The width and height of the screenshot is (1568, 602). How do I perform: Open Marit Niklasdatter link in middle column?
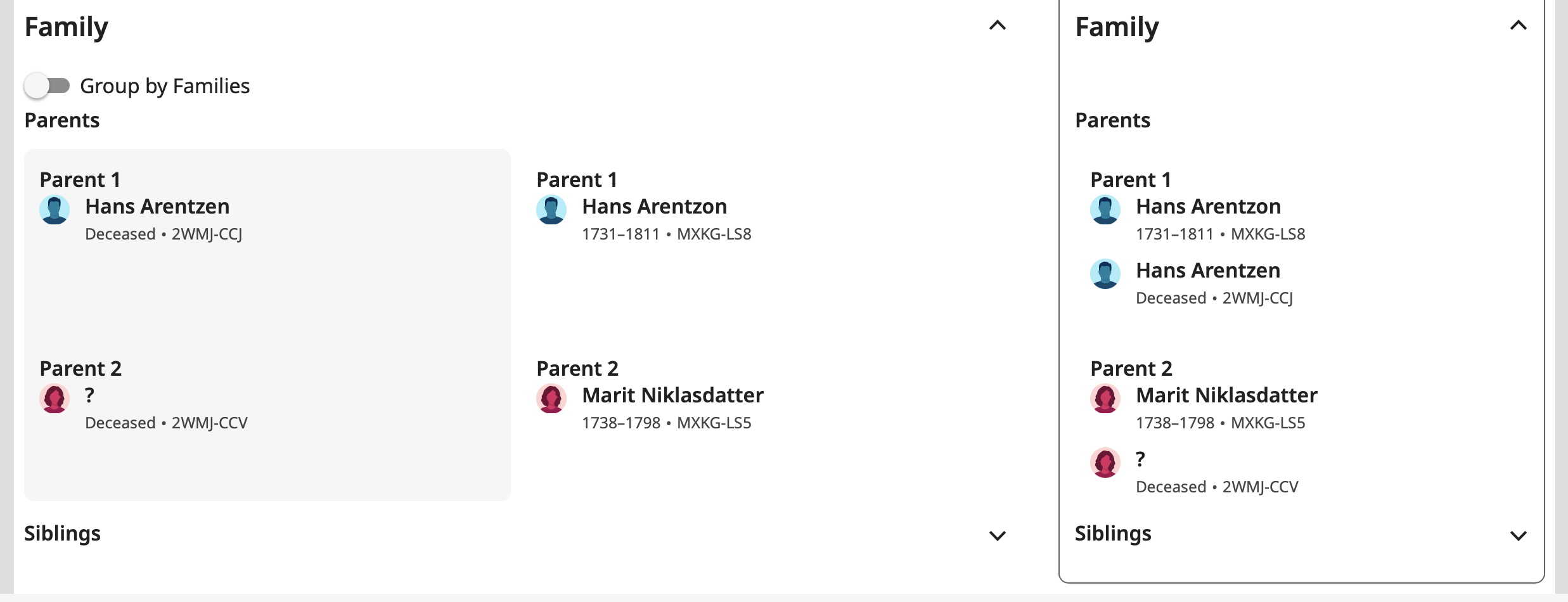(x=672, y=395)
